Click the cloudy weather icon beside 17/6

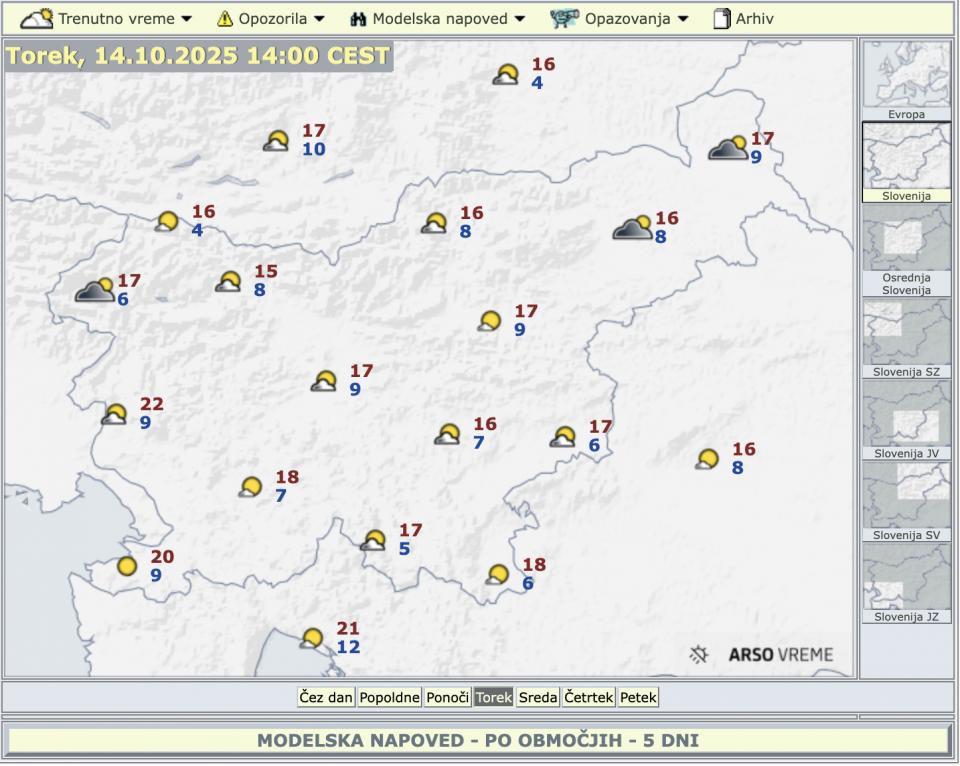pyautogui.click(x=95, y=291)
